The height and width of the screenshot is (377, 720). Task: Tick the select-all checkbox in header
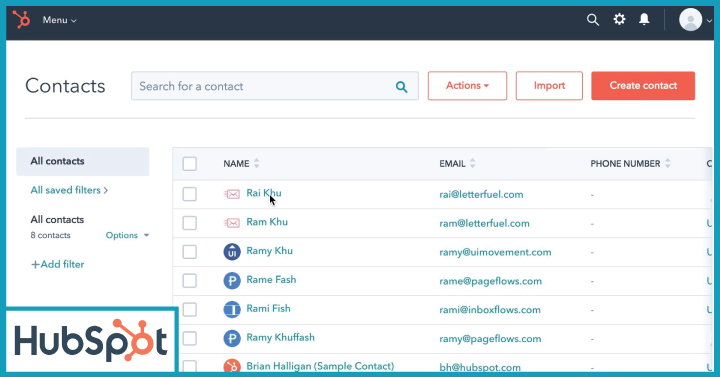pyautogui.click(x=190, y=163)
